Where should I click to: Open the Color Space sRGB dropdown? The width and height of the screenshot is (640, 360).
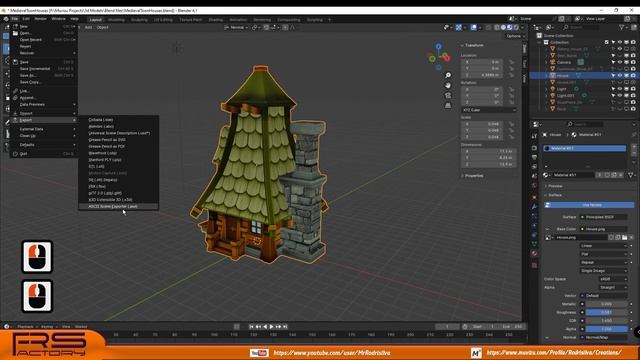(x=613, y=279)
